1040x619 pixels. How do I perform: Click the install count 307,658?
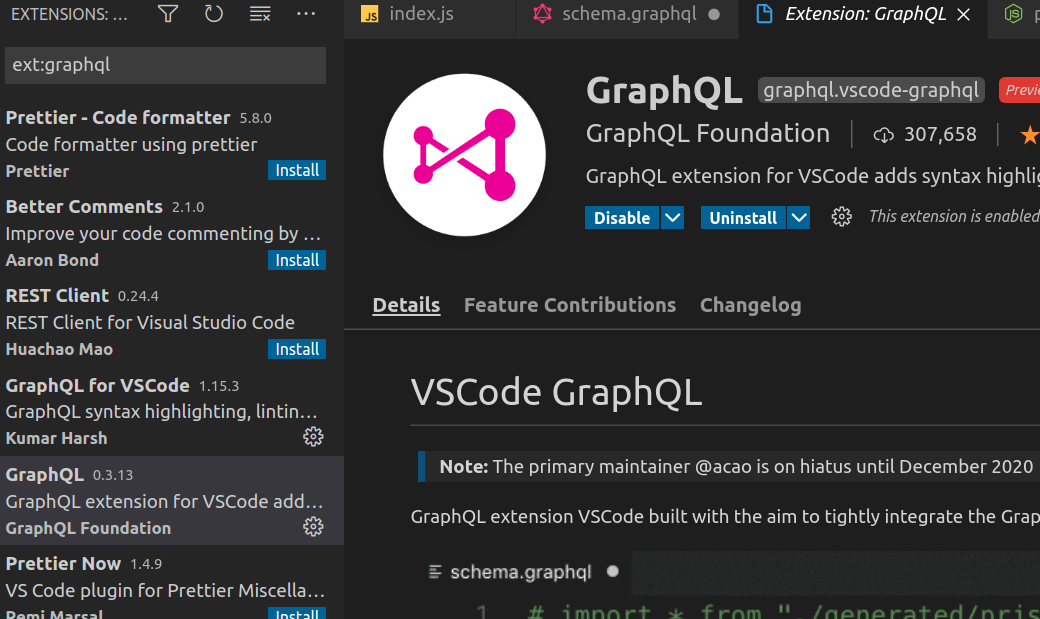pyautogui.click(x=940, y=135)
